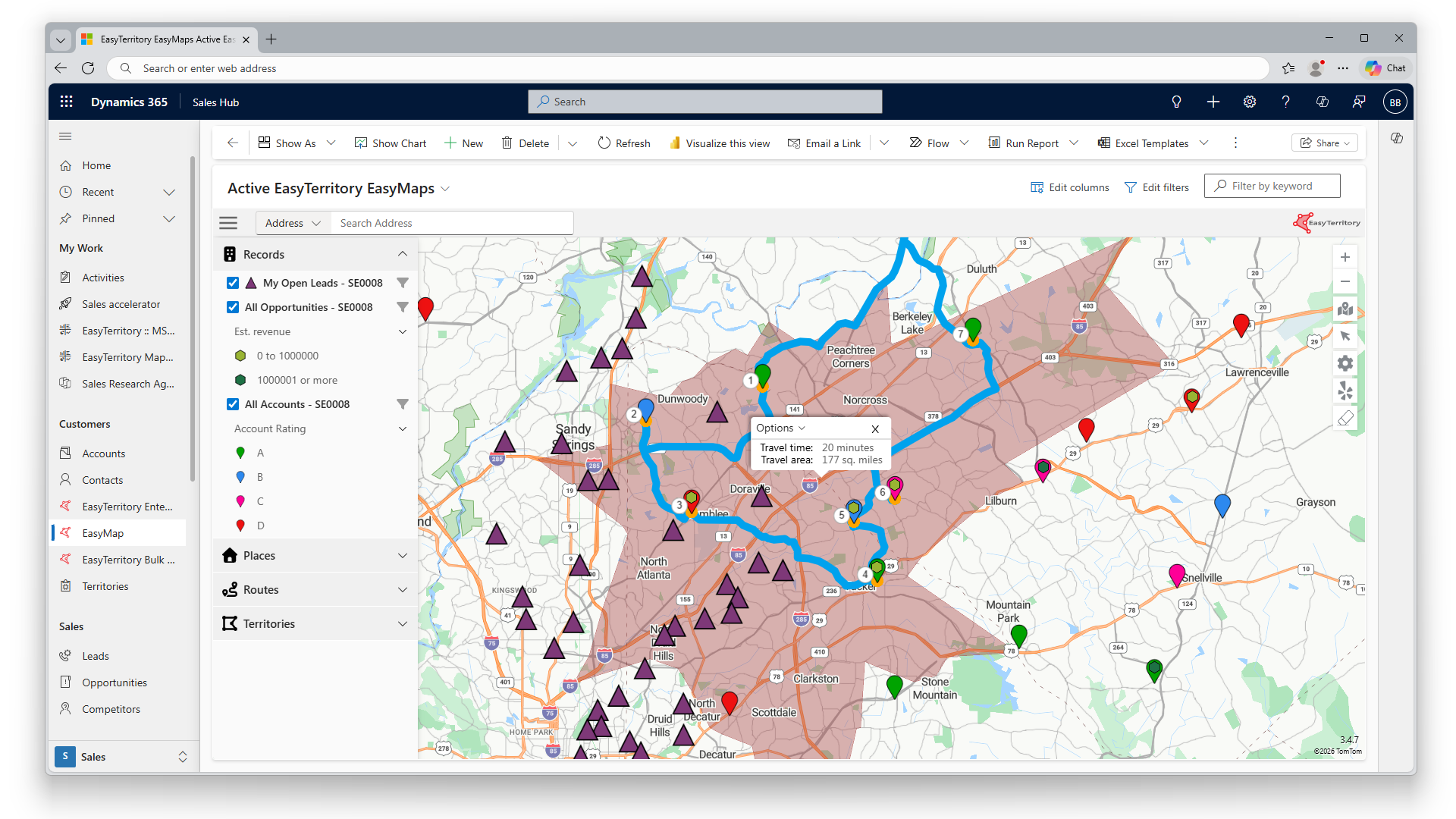Image resolution: width=1456 pixels, height=819 pixels.
Task: Uncheck My Open Leads - SE0008 layer
Action: click(x=233, y=283)
